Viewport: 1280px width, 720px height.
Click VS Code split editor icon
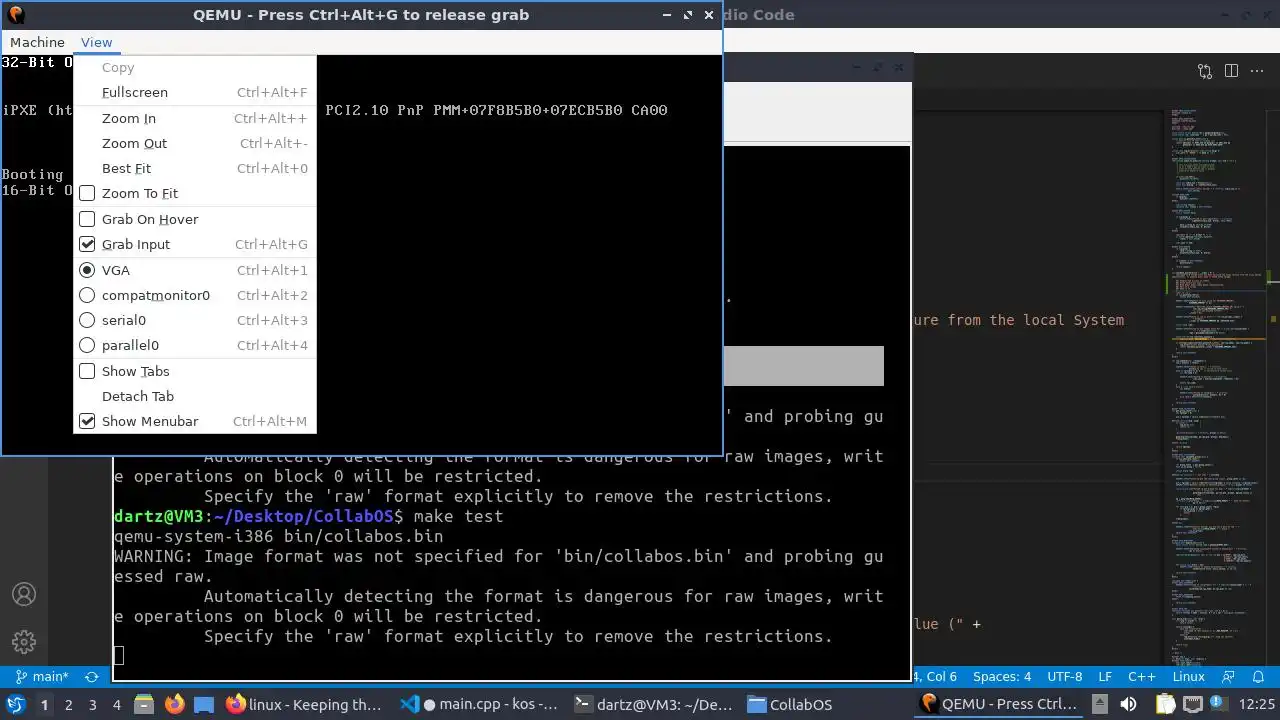tap(1231, 71)
